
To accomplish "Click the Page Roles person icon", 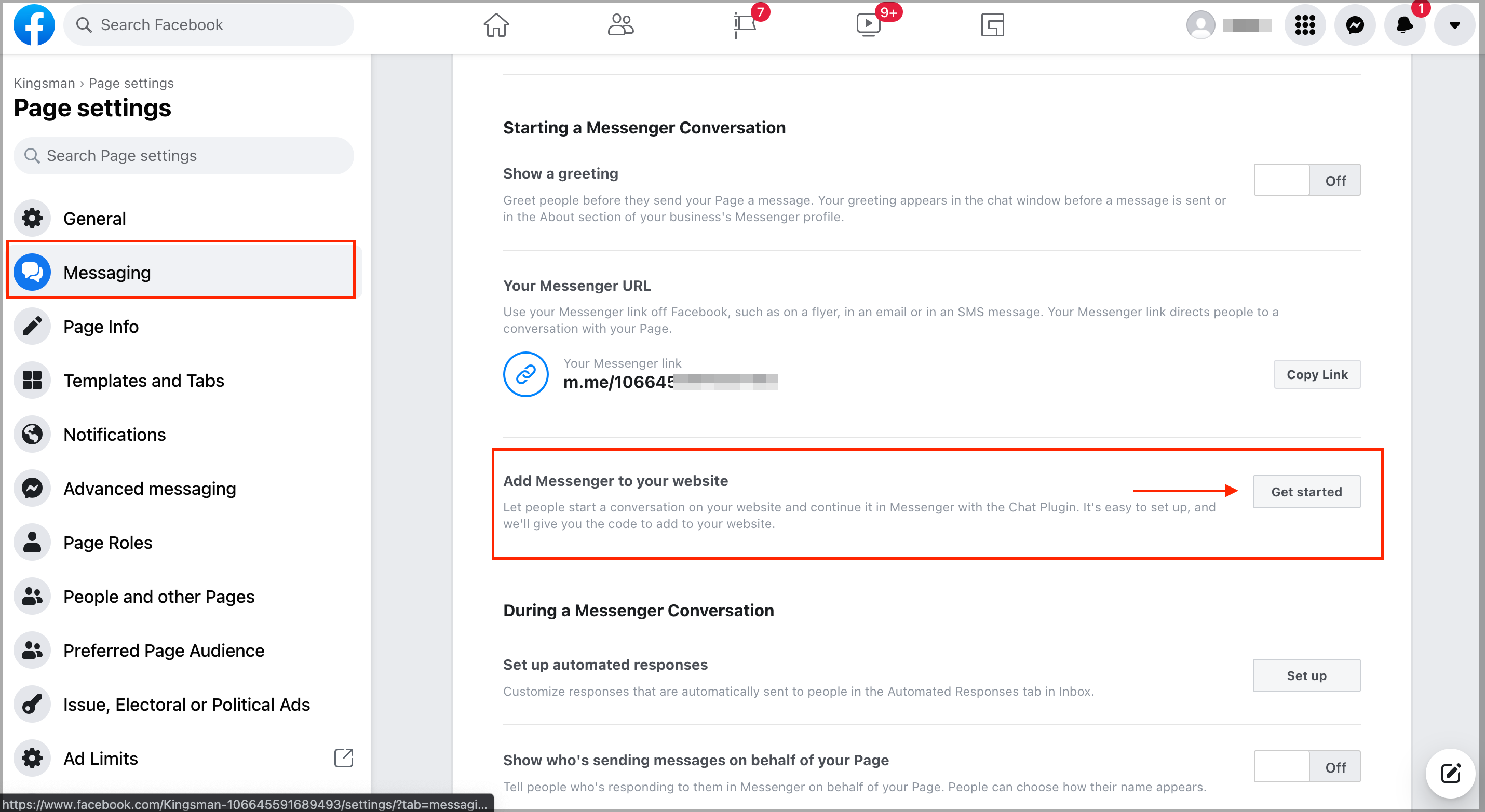I will click(x=32, y=543).
